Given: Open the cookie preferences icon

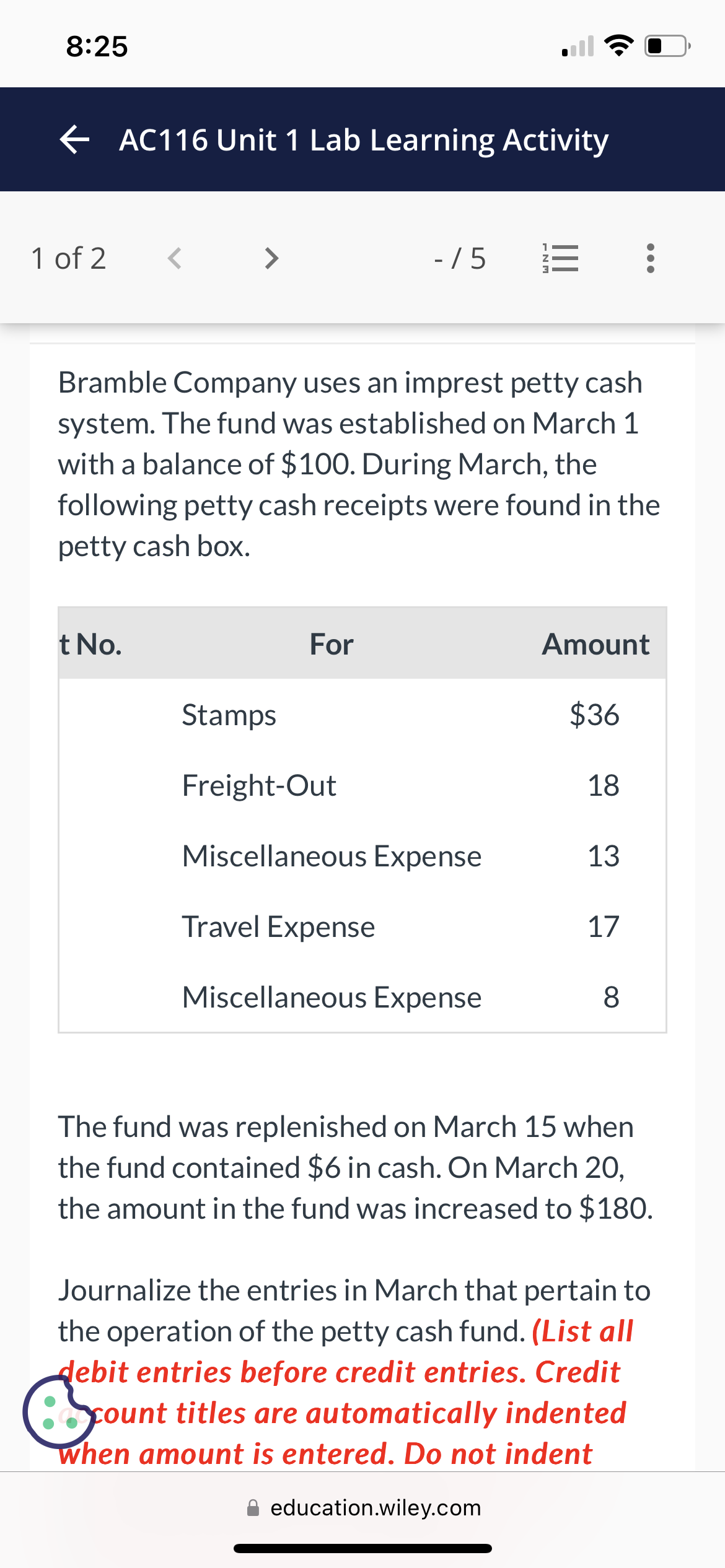Looking at the screenshot, I should [x=59, y=1412].
